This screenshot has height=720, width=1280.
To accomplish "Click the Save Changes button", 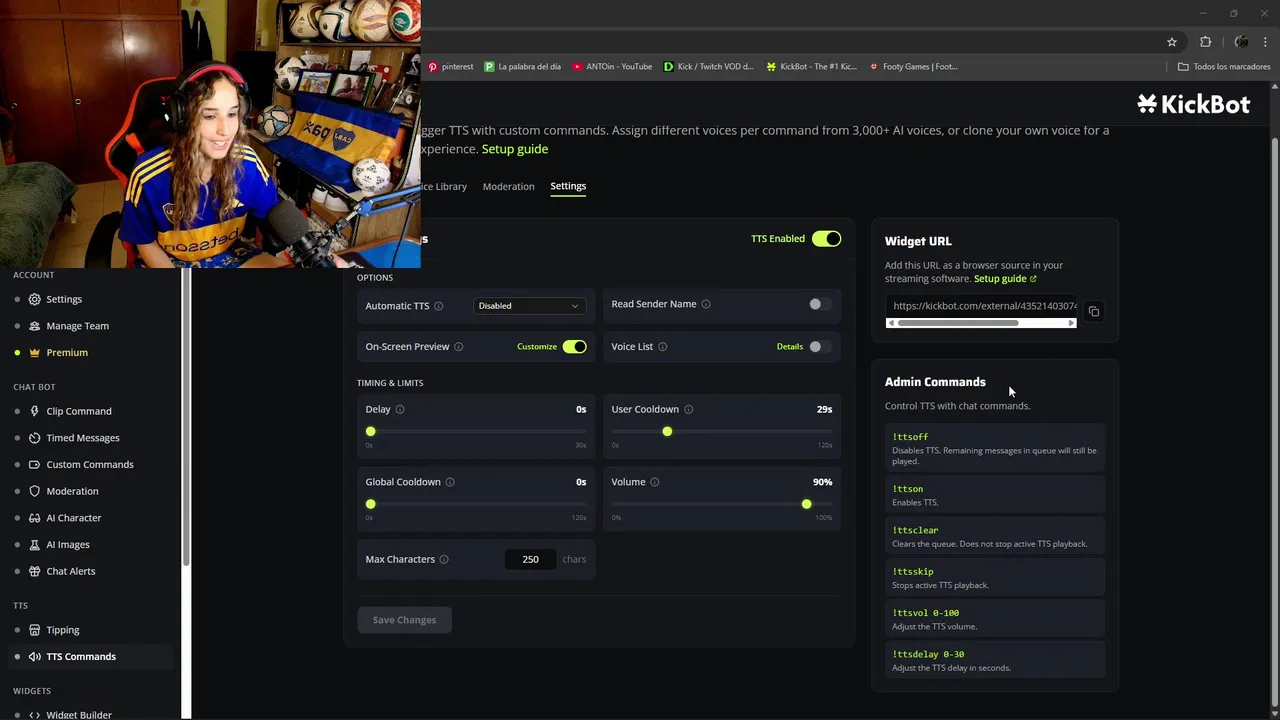I will [x=404, y=620].
